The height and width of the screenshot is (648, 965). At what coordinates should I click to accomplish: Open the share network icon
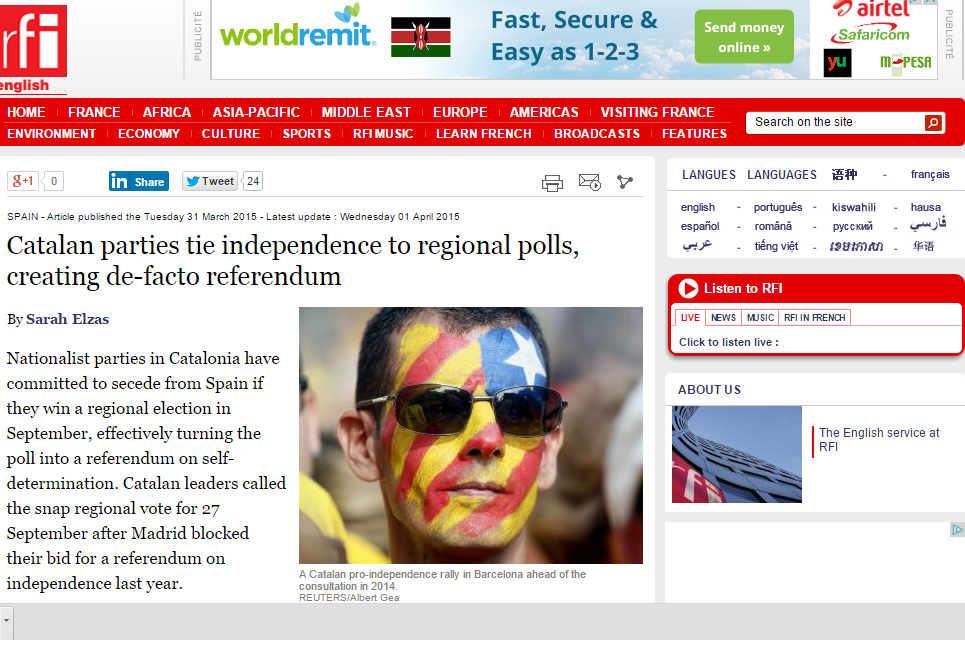(625, 182)
